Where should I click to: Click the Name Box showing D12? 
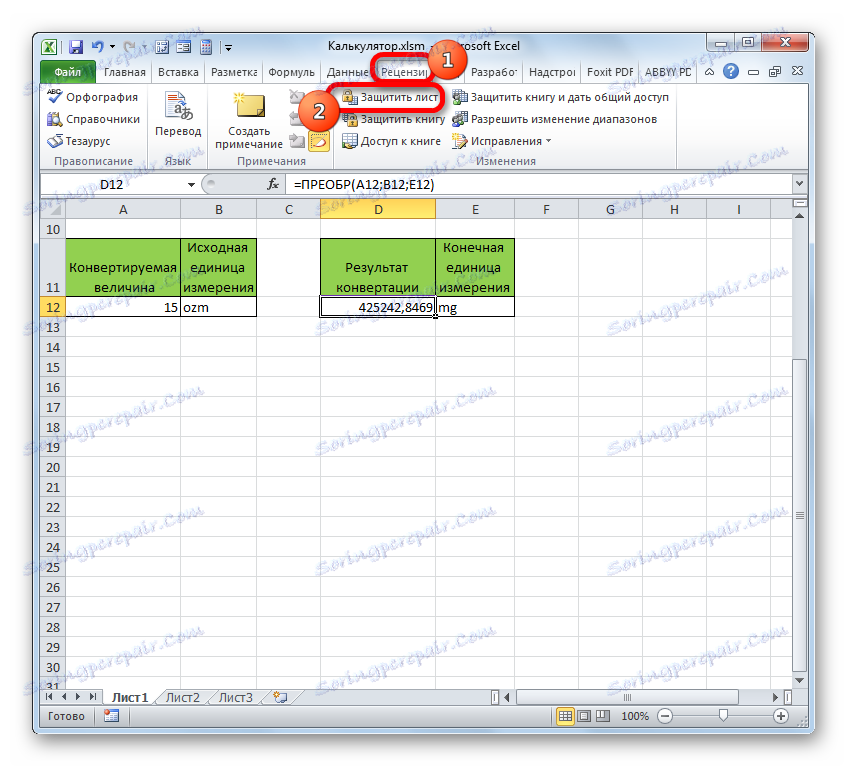[111, 184]
